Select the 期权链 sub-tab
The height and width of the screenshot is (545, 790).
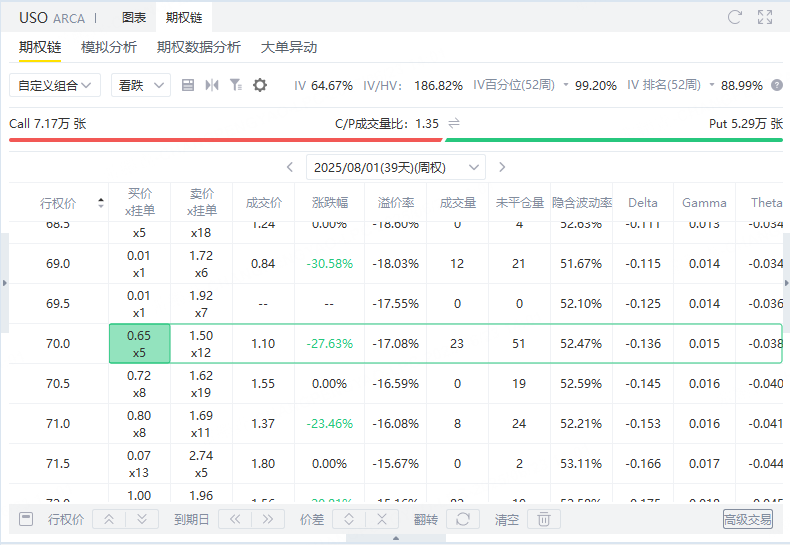coord(40,47)
